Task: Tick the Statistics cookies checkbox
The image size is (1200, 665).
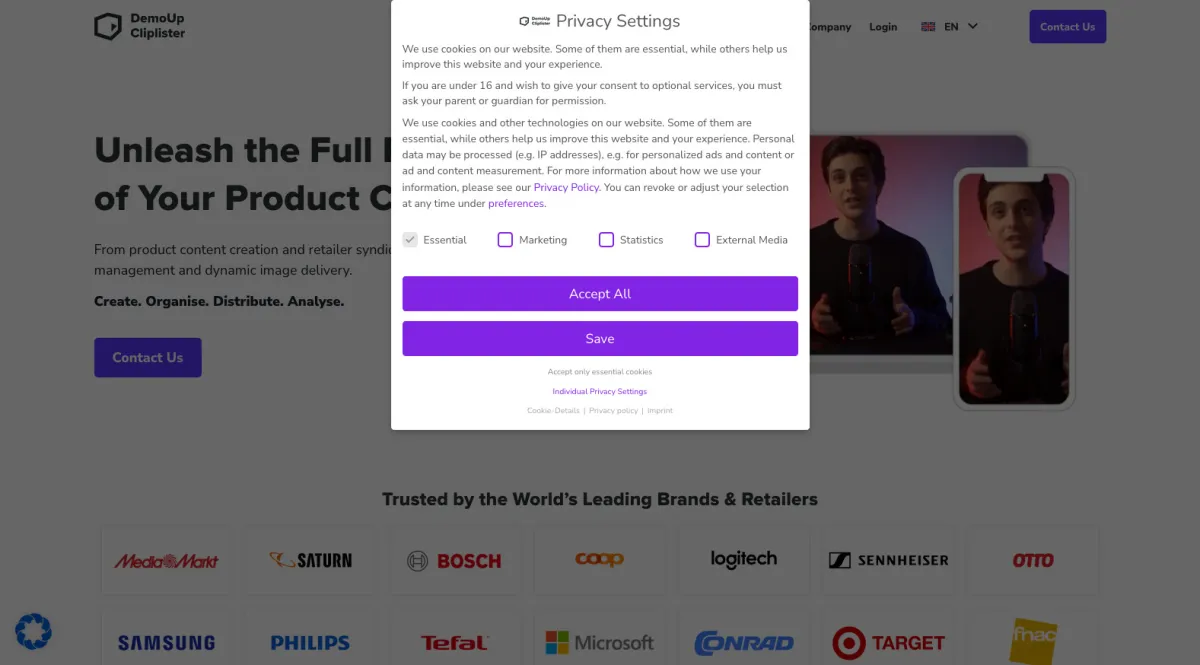Action: [606, 240]
